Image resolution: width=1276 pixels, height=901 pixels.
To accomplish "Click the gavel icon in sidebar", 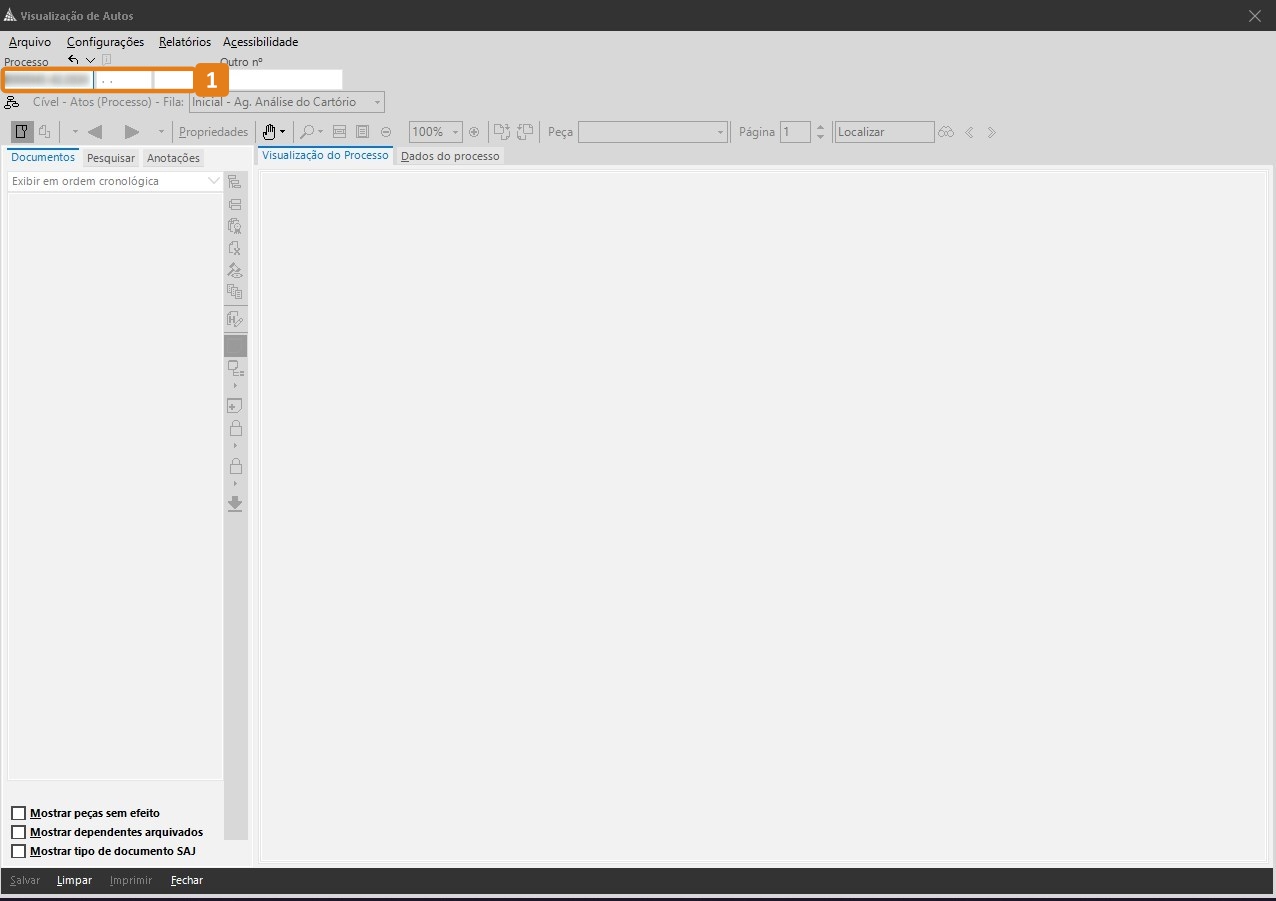I will pyautogui.click(x=235, y=270).
